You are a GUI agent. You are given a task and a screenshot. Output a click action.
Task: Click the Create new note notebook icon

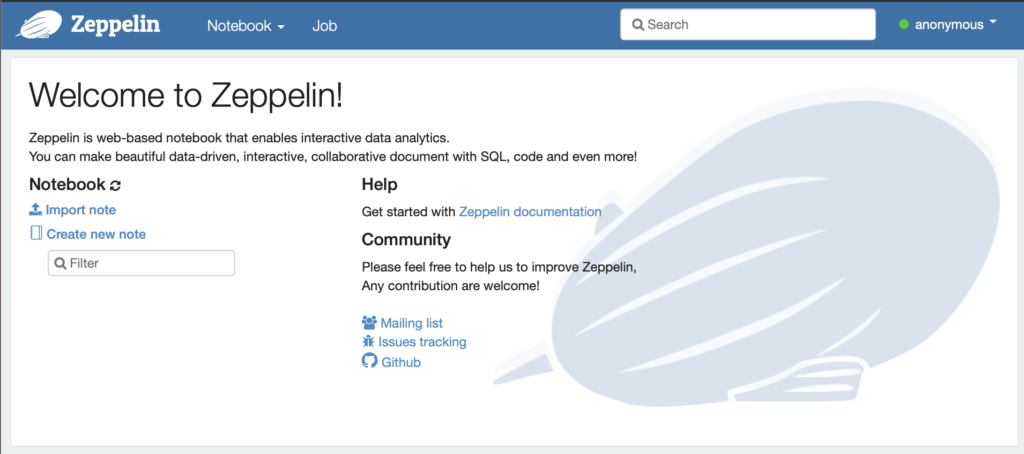(x=36, y=234)
